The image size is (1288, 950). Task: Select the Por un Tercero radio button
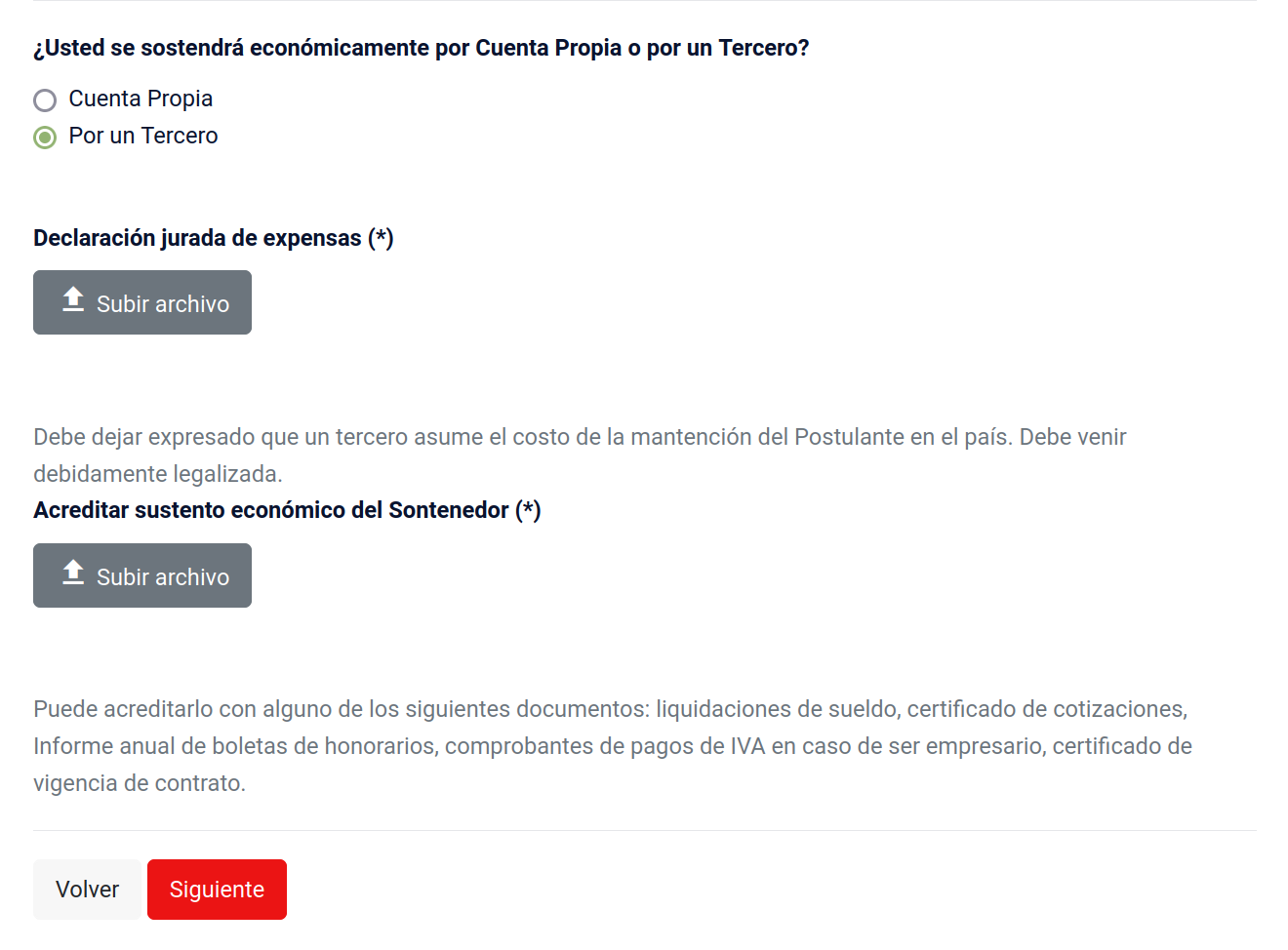45,138
